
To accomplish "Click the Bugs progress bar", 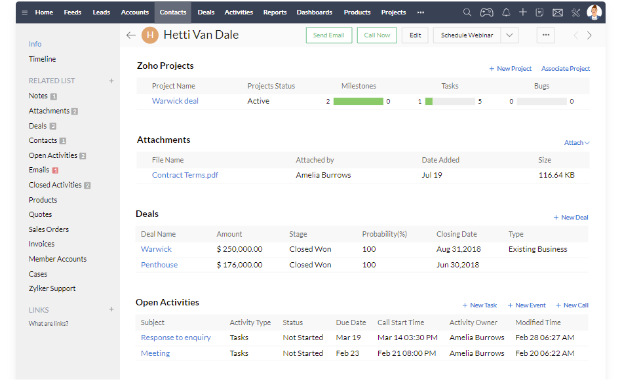I will pos(542,101).
